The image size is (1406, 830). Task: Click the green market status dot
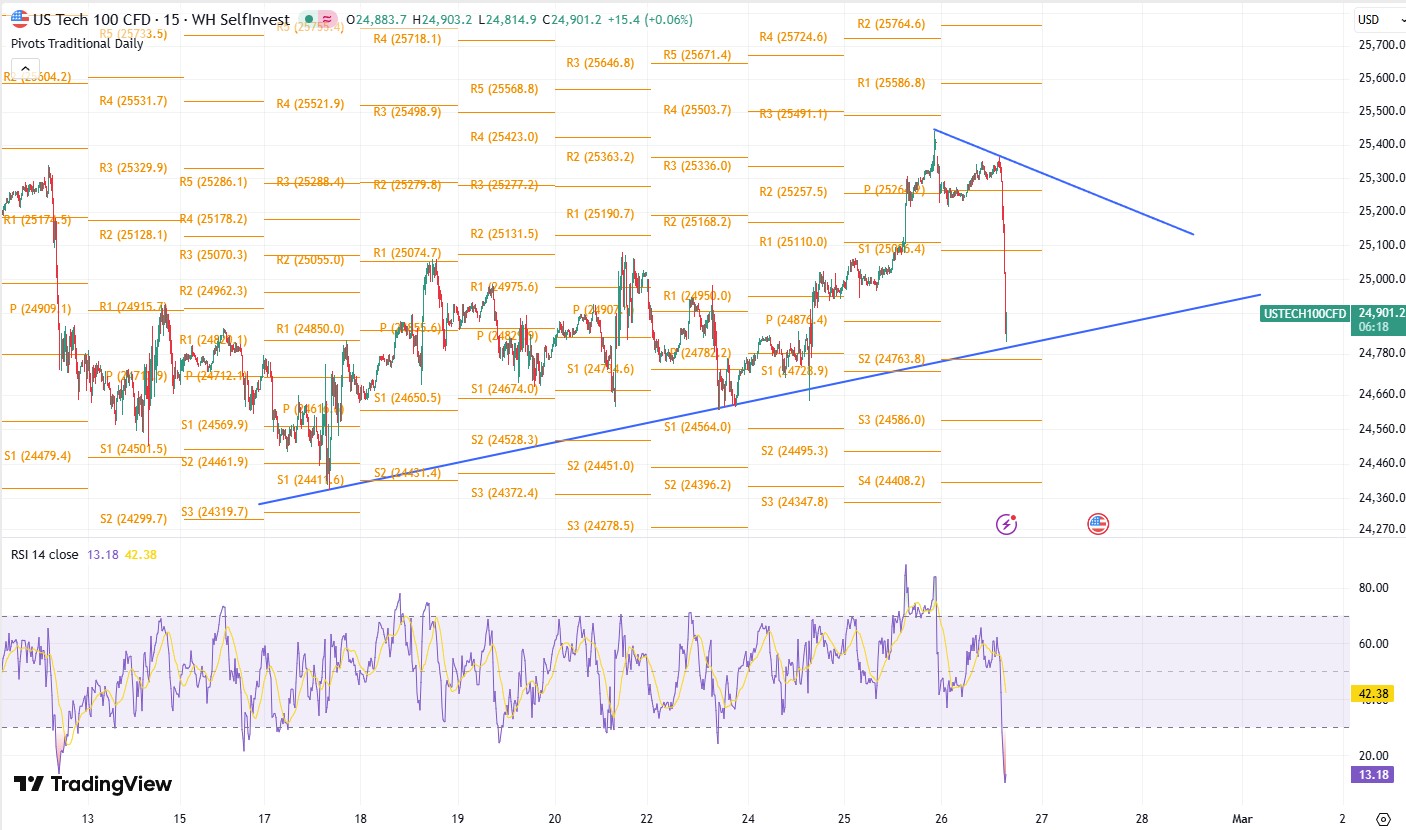tap(310, 19)
